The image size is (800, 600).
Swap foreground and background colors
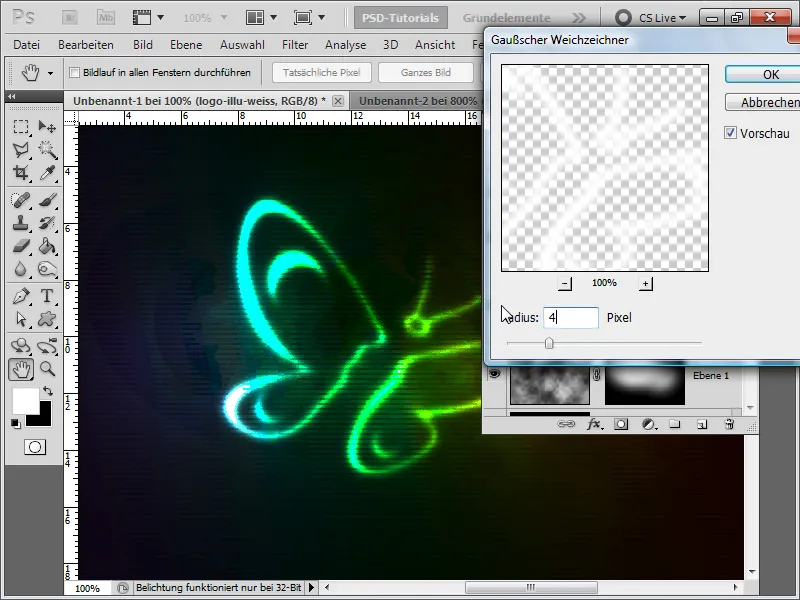(47, 391)
